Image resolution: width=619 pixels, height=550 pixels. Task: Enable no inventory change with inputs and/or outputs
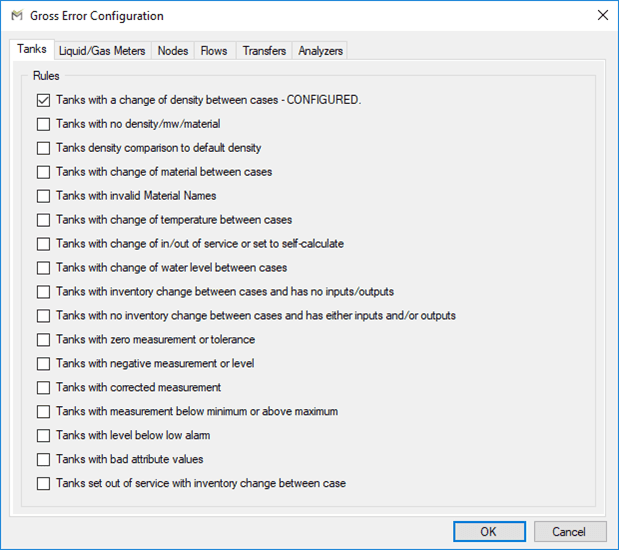pos(43,316)
